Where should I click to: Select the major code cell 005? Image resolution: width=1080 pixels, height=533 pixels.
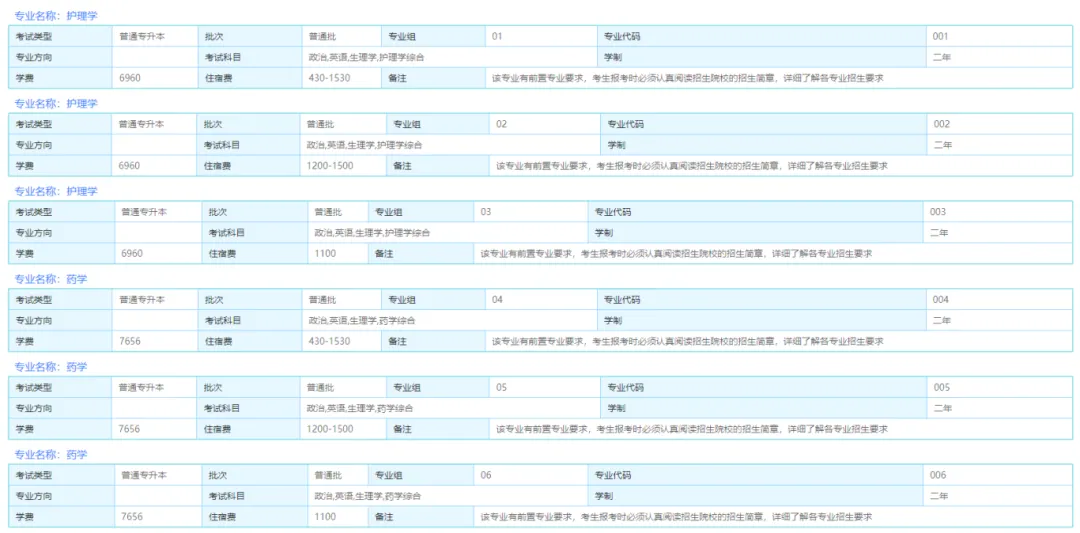(941, 388)
